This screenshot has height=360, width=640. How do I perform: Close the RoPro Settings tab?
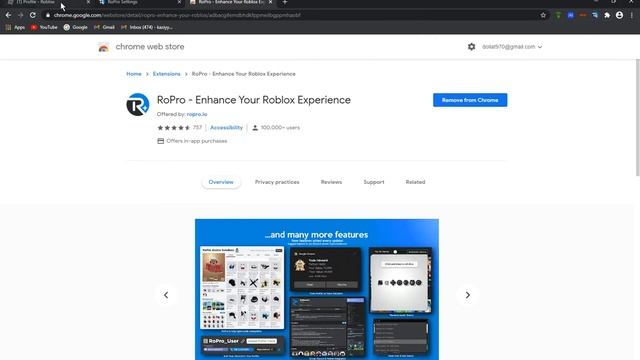pos(179,2)
